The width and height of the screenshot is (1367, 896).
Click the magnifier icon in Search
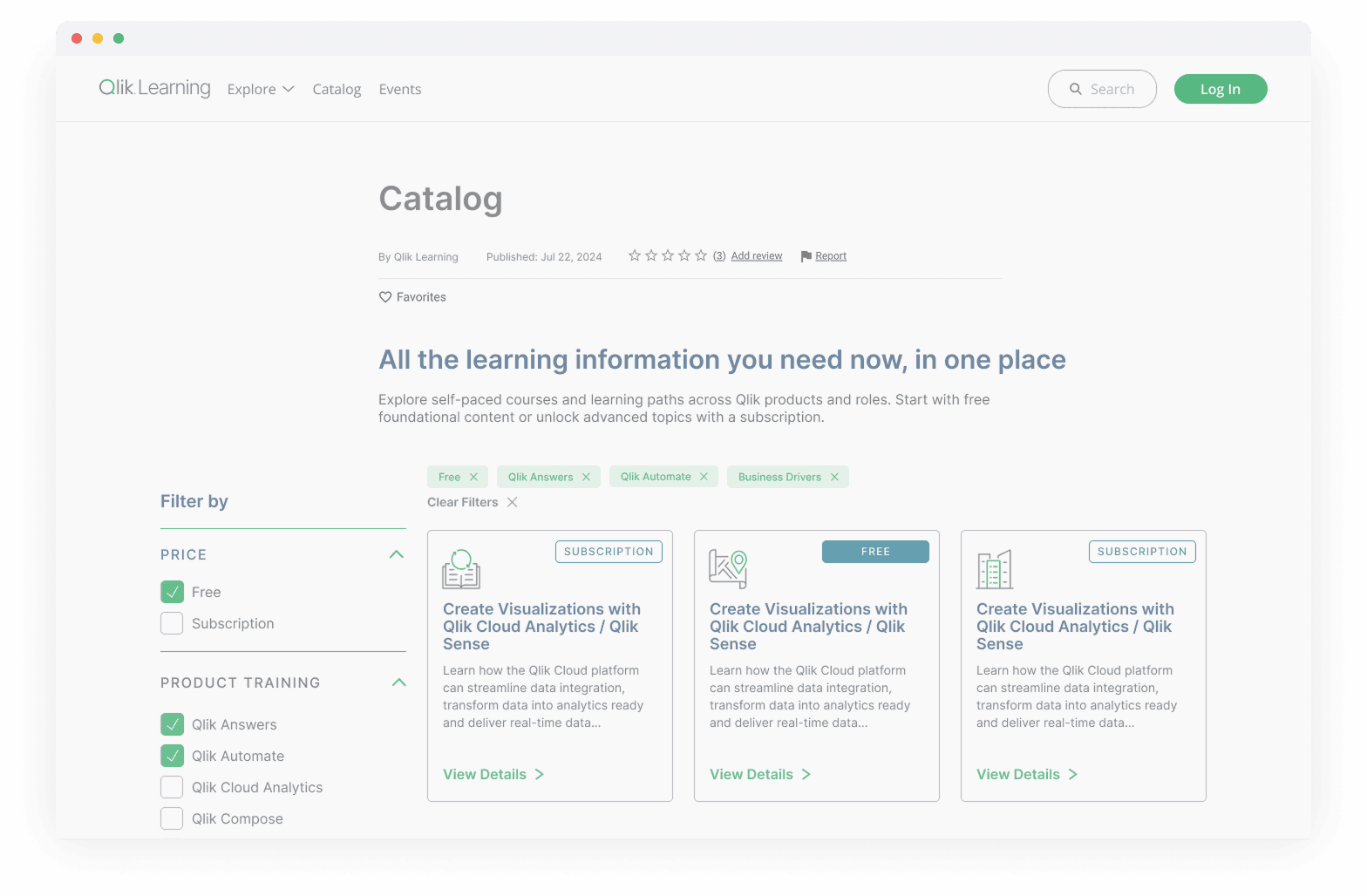tap(1076, 89)
